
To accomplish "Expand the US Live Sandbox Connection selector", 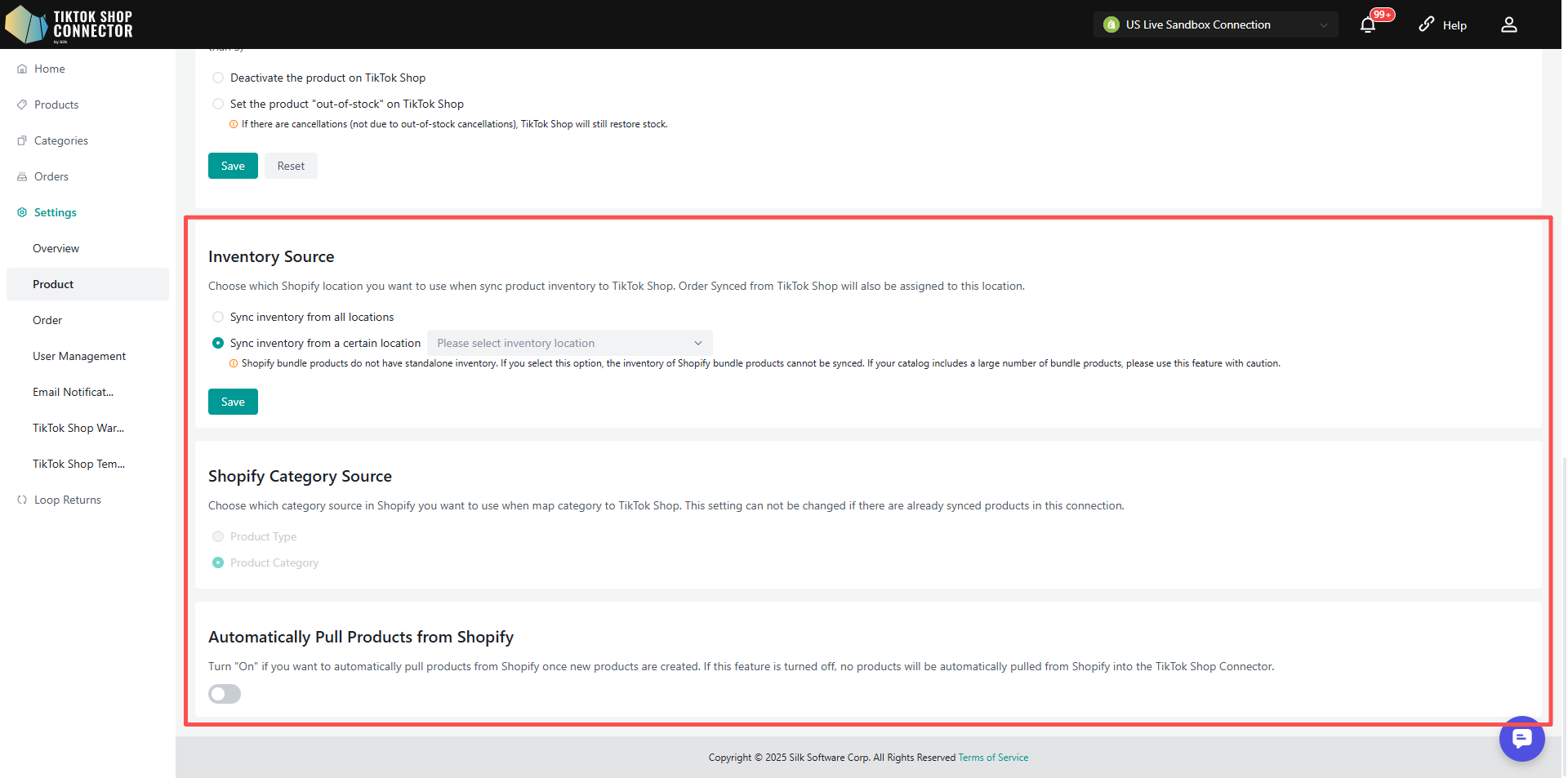I will (1214, 25).
